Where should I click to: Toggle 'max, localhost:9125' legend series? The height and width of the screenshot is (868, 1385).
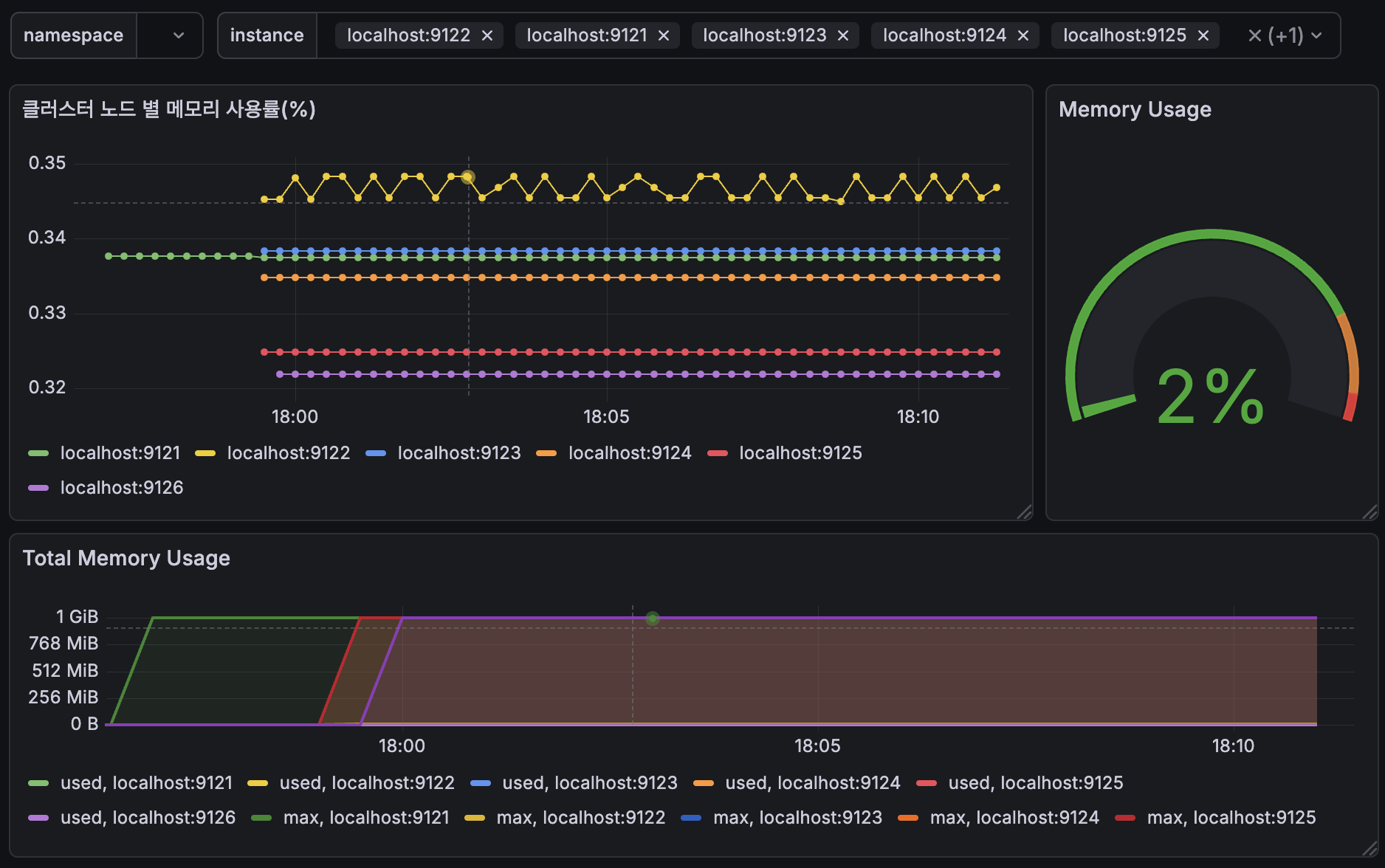(1231, 818)
